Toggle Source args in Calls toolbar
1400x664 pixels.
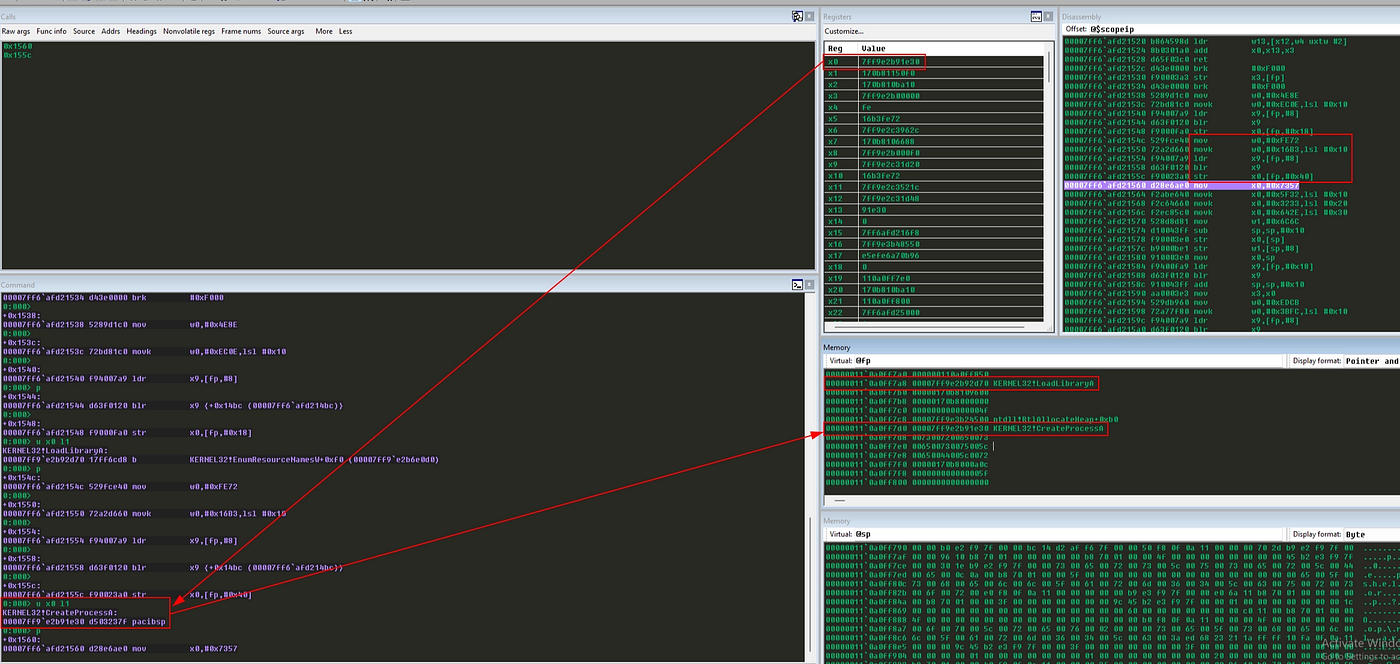click(285, 31)
